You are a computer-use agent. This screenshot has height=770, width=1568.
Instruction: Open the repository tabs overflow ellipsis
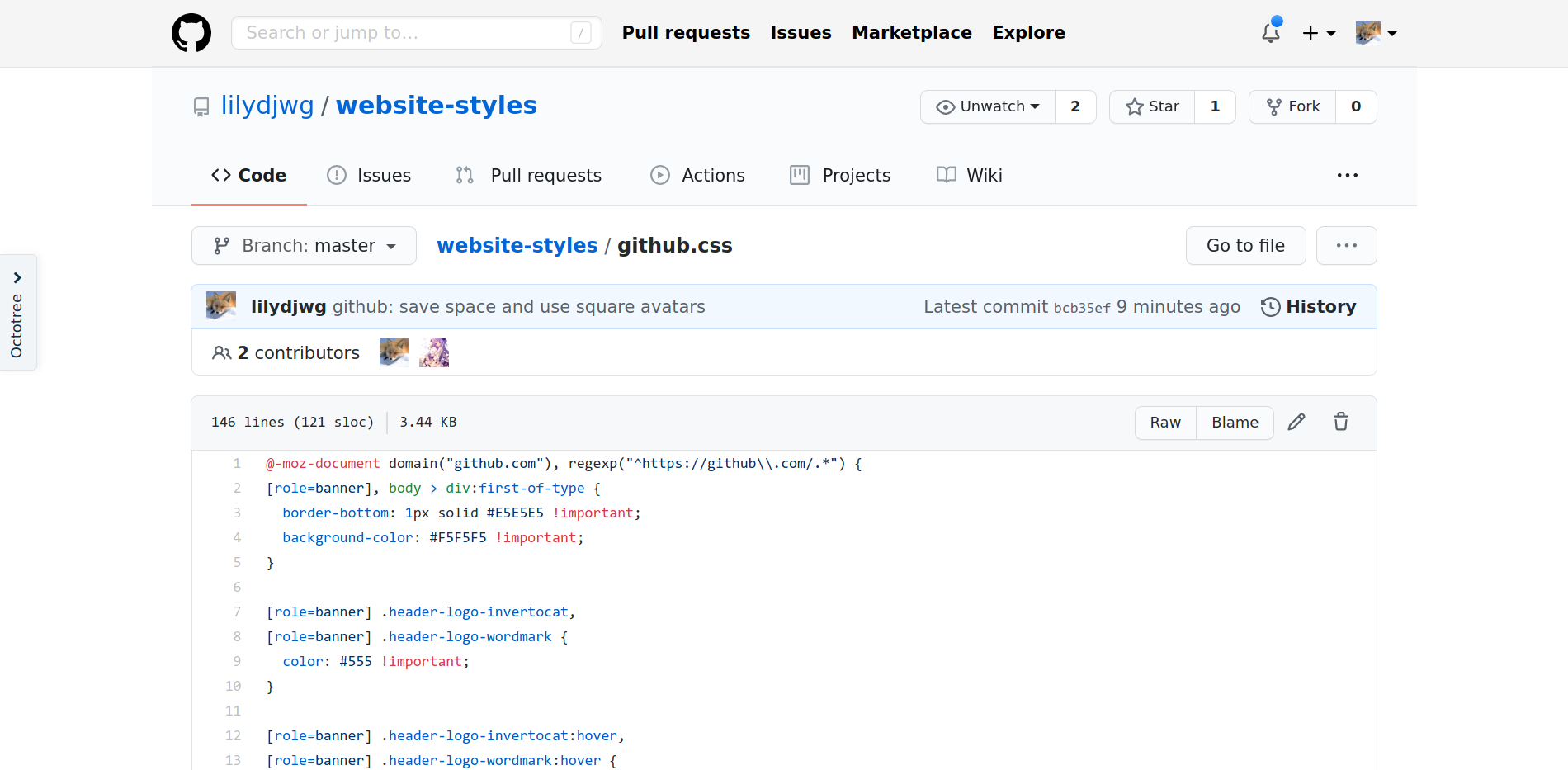point(1347,175)
